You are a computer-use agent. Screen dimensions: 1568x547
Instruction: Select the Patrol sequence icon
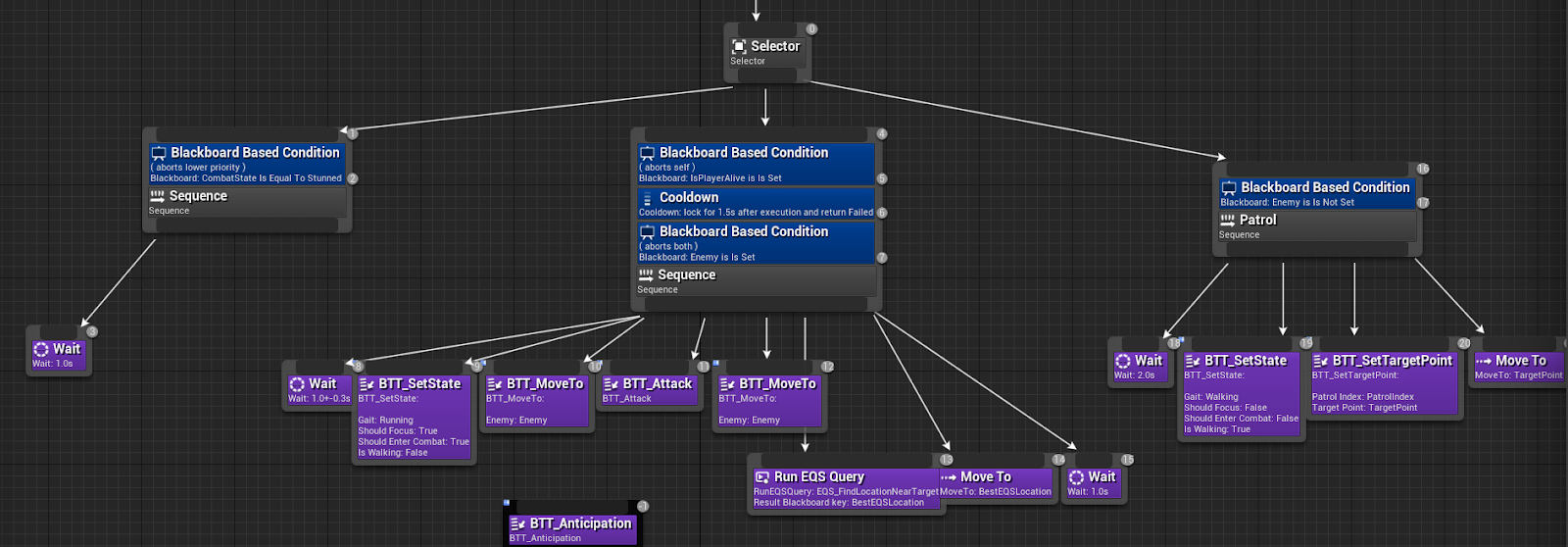coord(1228,221)
